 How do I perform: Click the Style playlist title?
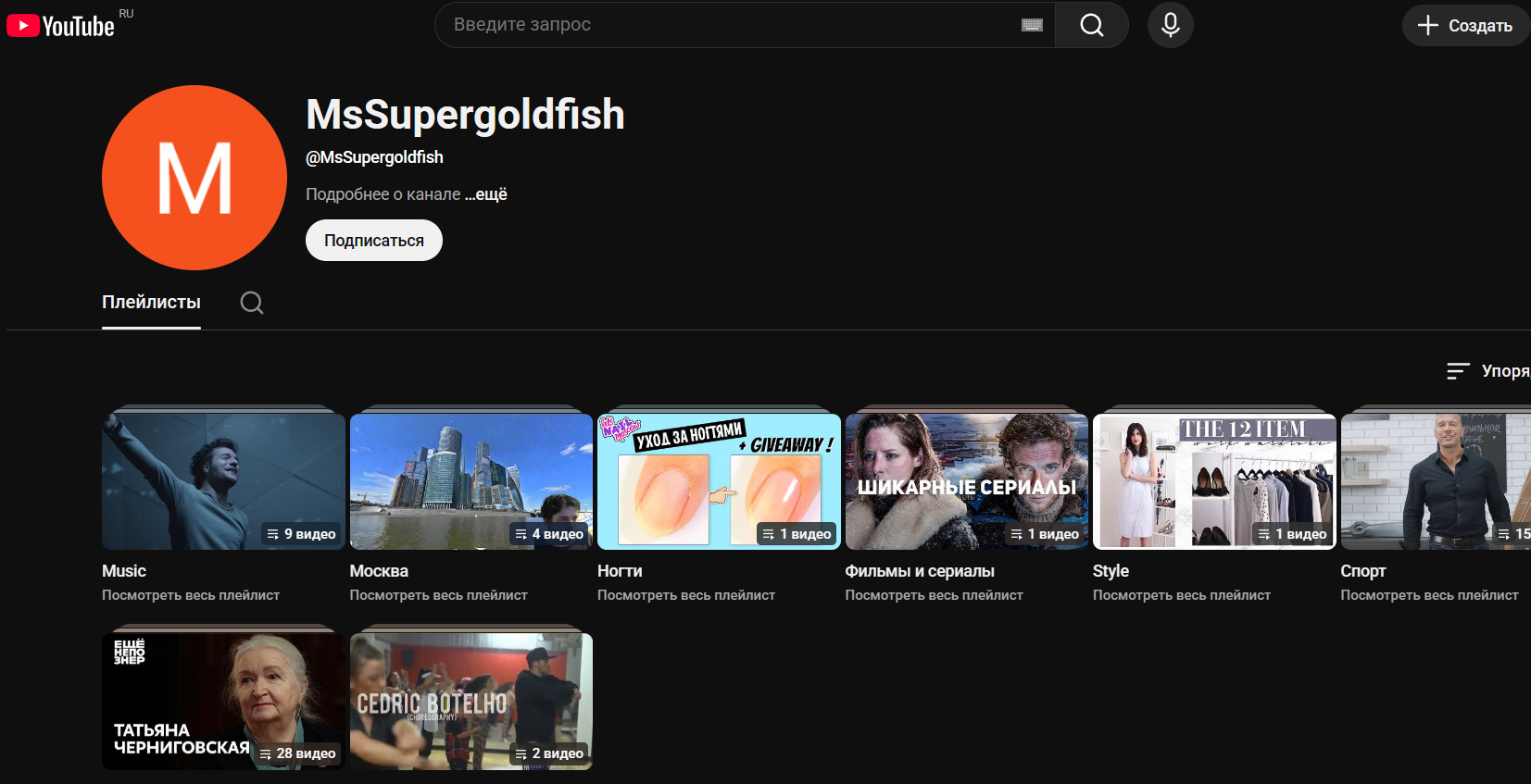tap(1111, 571)
